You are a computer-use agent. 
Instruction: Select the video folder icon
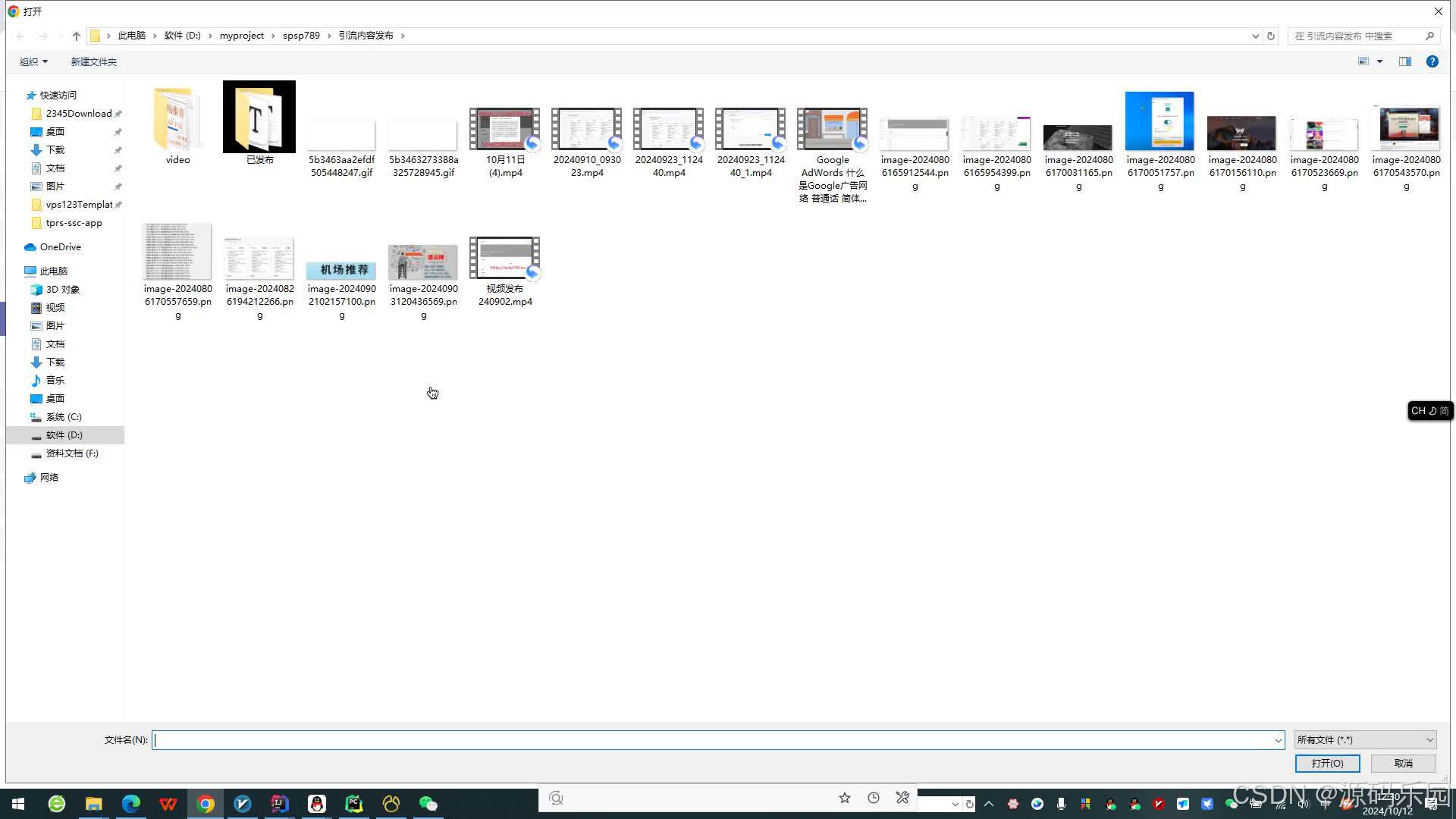177,120
